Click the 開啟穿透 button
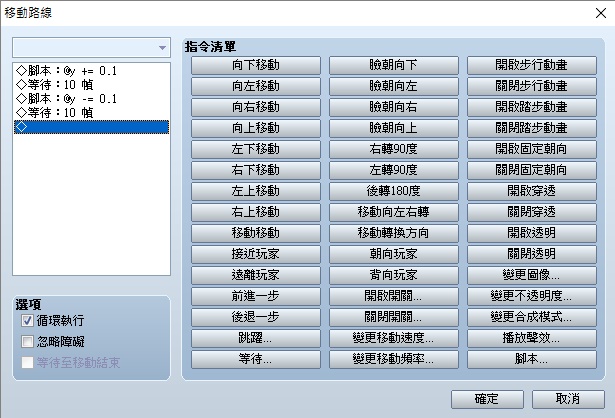The width and height of the screenshot is (615, 418). (532, 191)
